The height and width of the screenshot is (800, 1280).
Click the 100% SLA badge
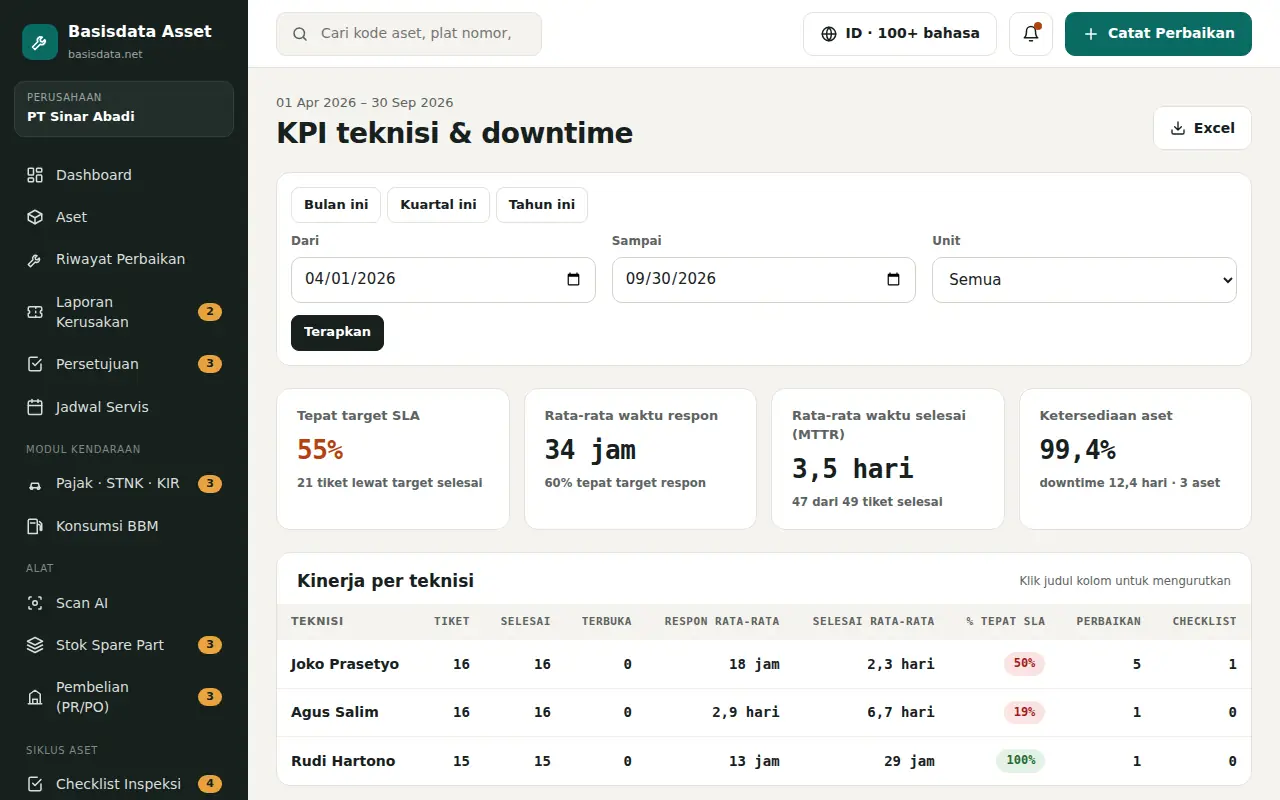pos(1020,761)
